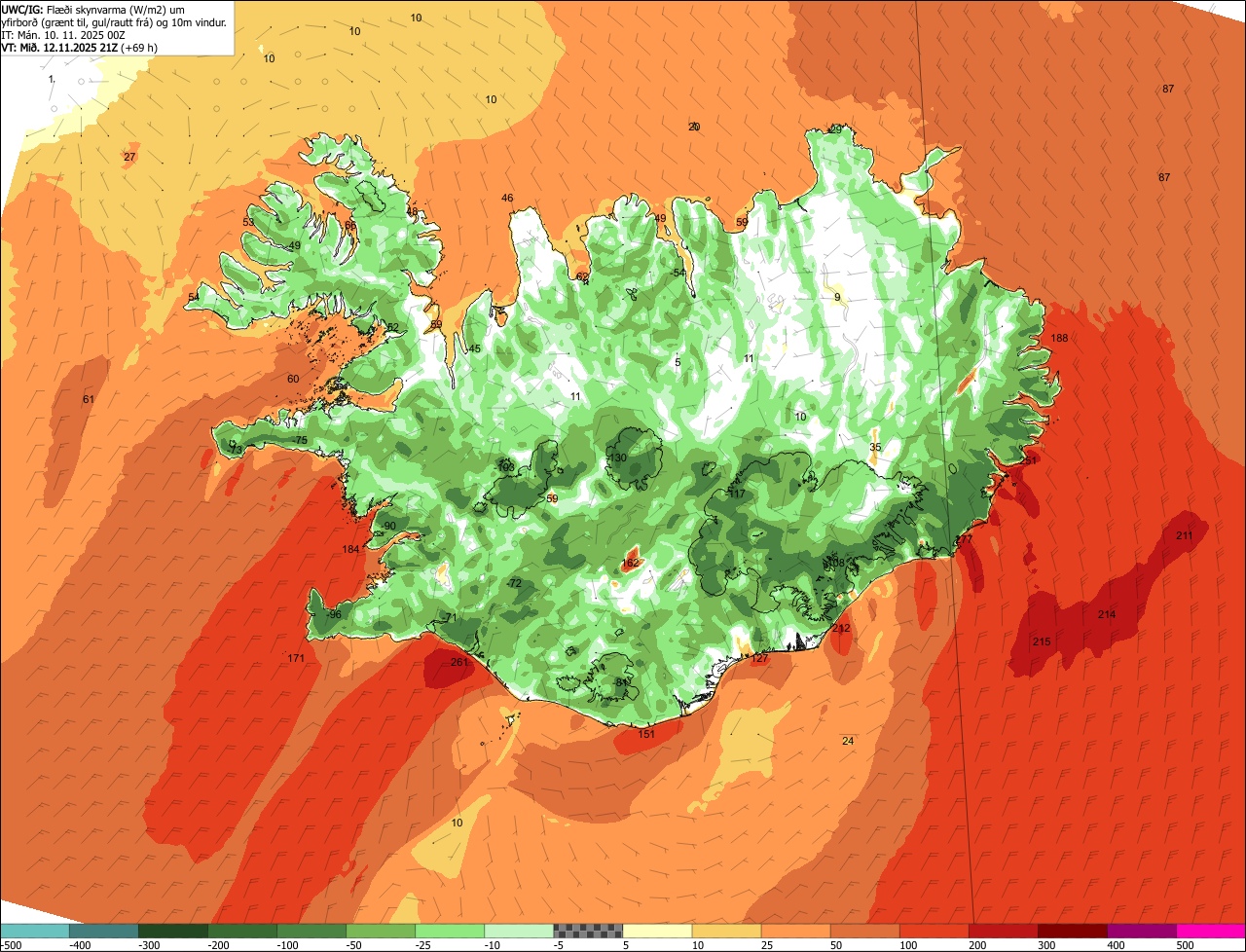Image resolution: width=1246 pixels, height=952 pixels.
Task: Click the map value 215 in the dark red area
Action: tap(1042, 641)
